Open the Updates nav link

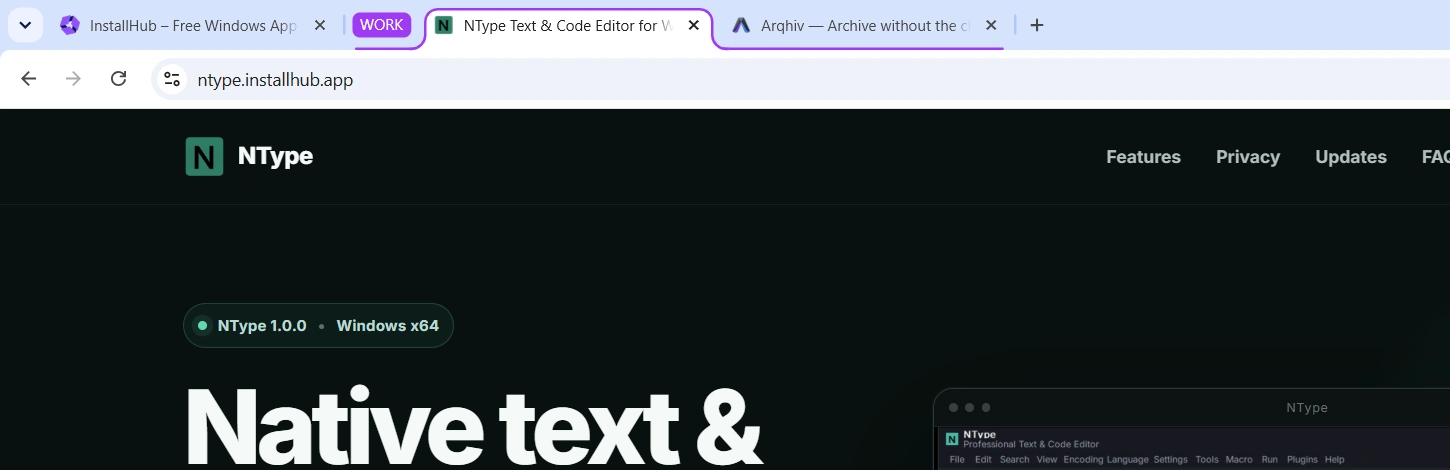coord(1351,157)
